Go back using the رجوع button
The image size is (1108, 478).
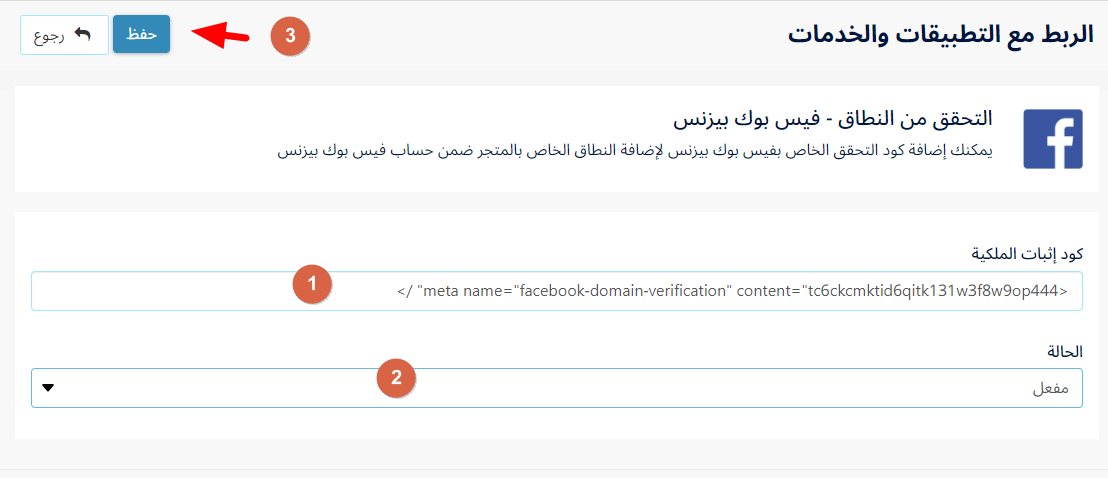64,35
